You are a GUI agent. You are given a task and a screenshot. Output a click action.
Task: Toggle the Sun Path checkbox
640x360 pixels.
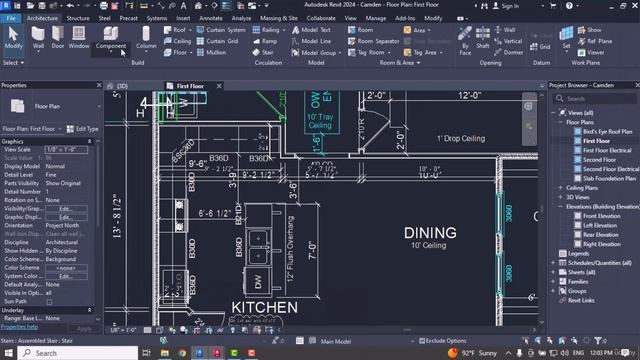tap(49, 302)
